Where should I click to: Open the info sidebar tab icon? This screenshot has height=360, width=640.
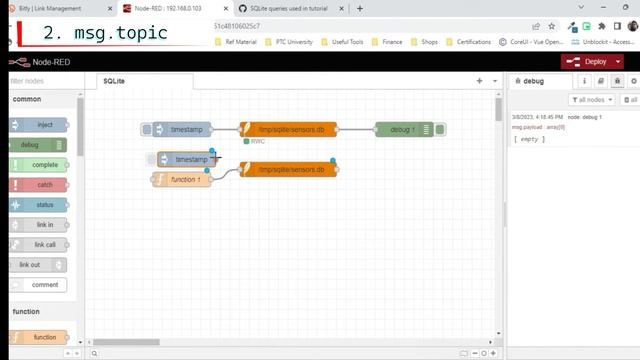click(x=584, y=81)
